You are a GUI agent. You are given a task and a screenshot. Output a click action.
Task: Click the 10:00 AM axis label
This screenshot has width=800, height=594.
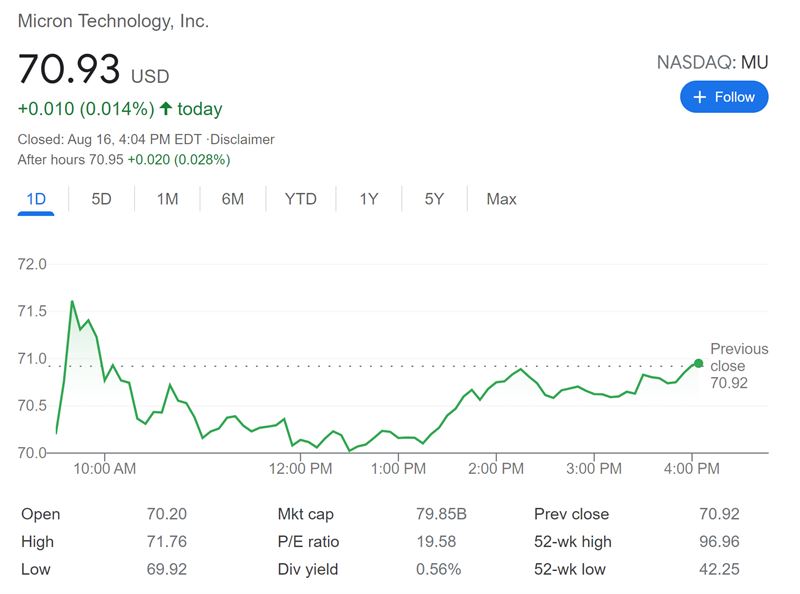tap(105, 468)
